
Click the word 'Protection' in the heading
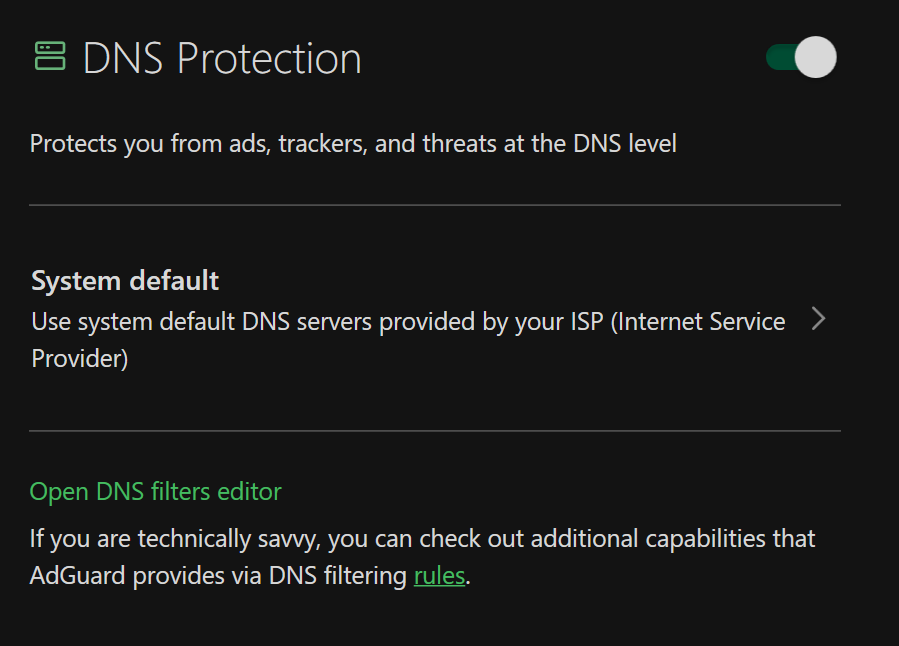click(269, 59)
